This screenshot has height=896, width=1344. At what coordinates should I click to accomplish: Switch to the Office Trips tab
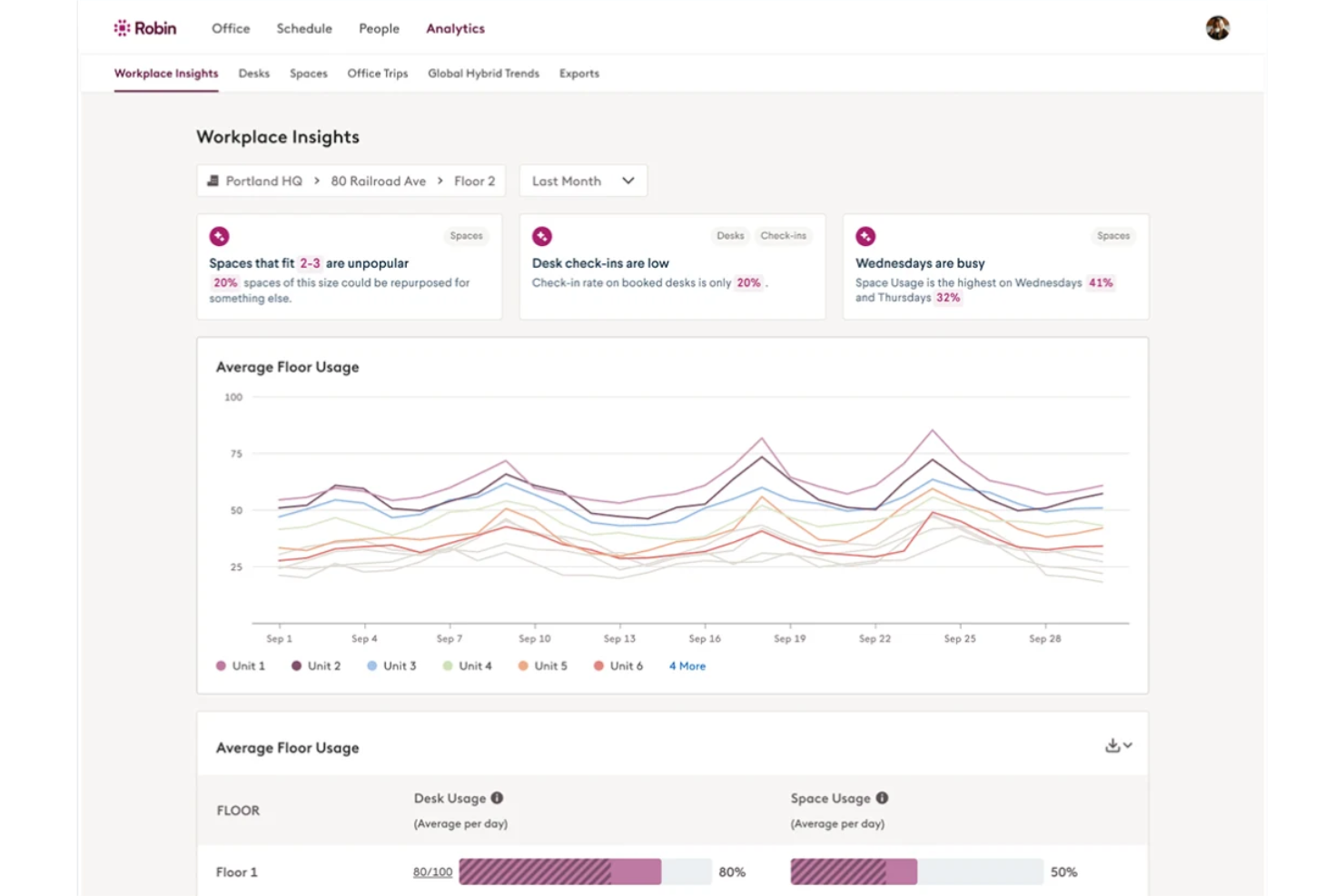point(378,74)
